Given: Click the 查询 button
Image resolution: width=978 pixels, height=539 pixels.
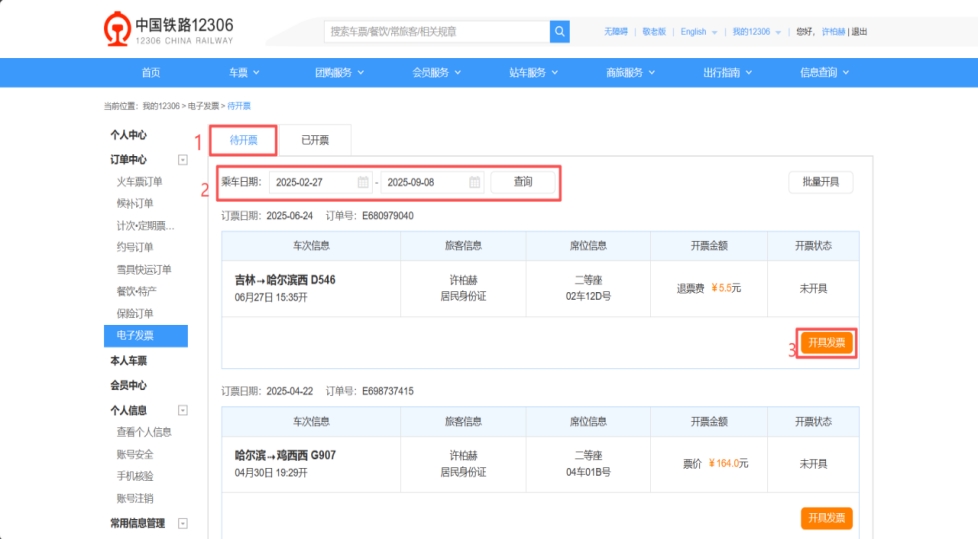Looking at the screenshot, I should click(523, 182).
